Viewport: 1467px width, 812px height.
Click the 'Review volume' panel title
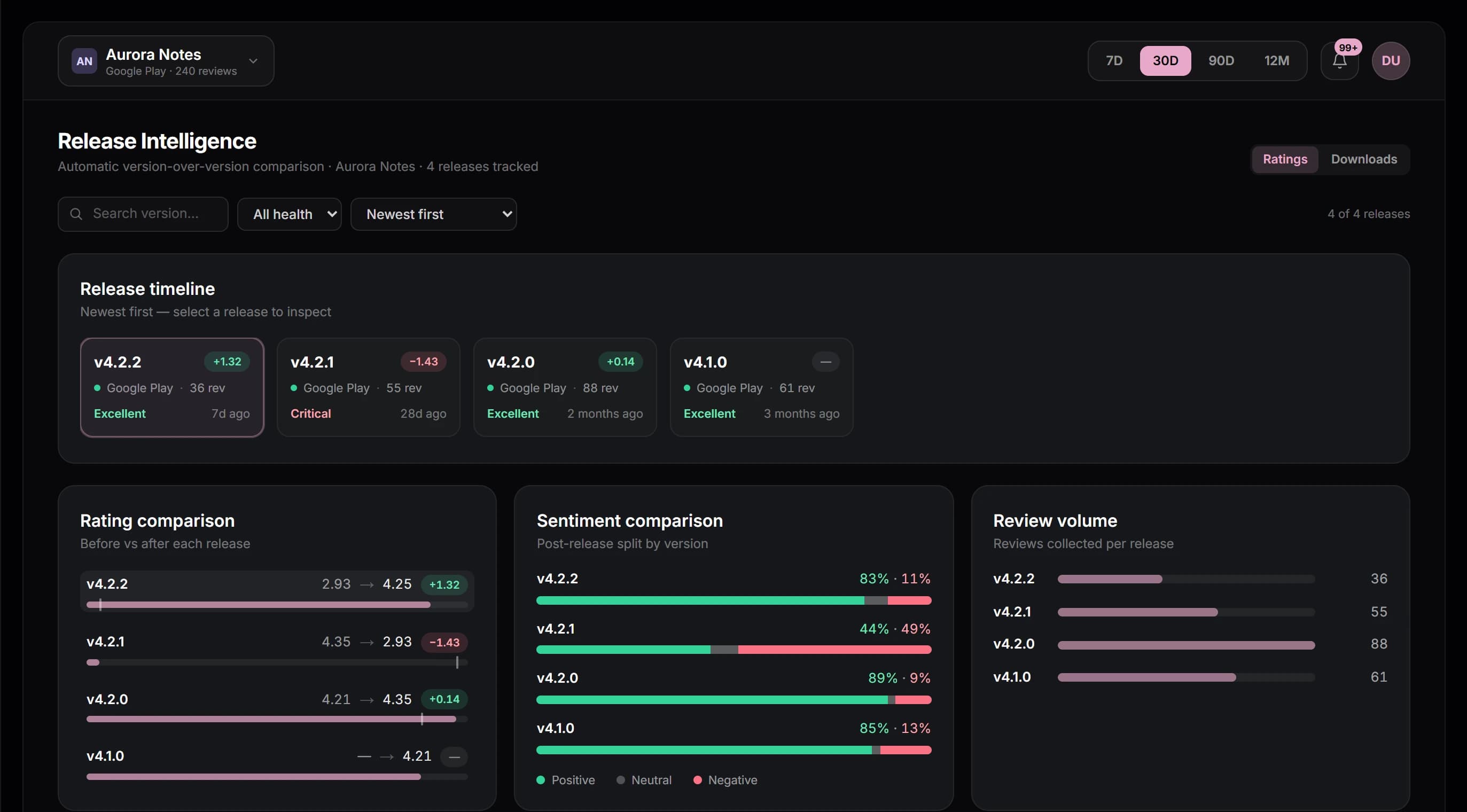click(x=1055, y=521)
